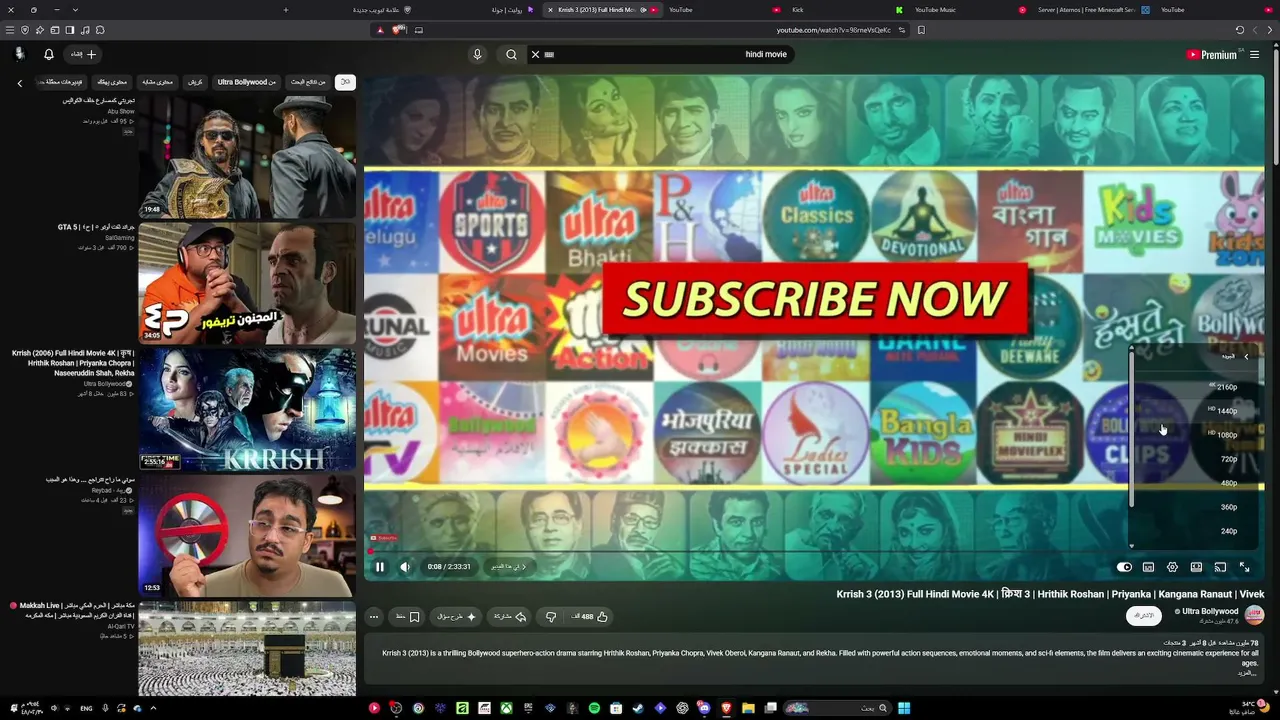Go back from quality menu

(x=1245, y=356)
